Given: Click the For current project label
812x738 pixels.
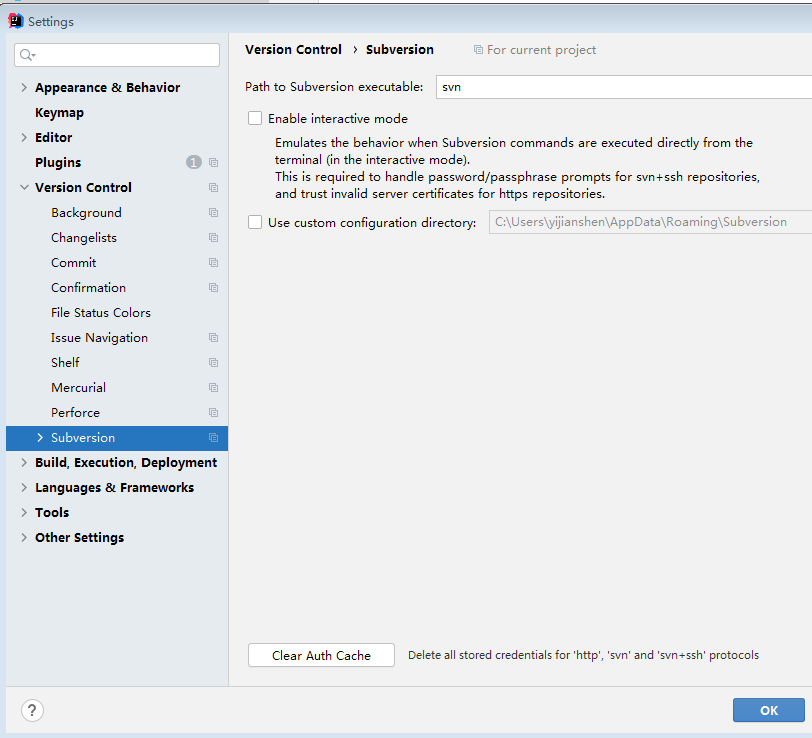Looking at the screenshot, I should tap(541, 50).
